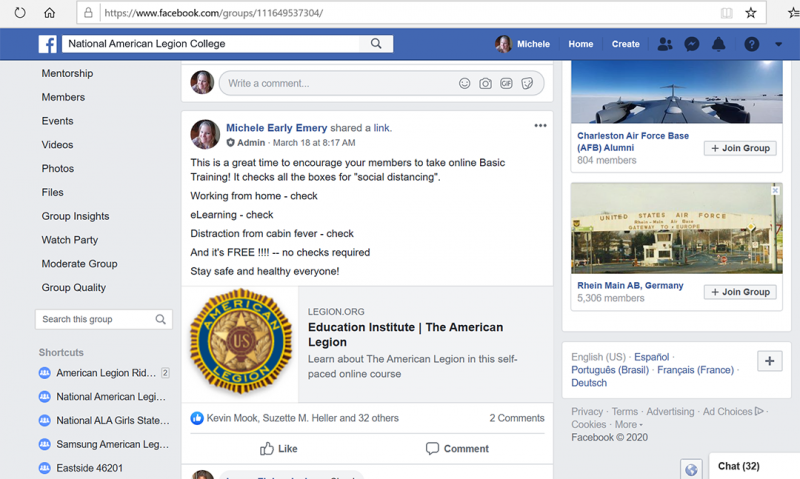Open the Mentorship section

point(67,73)
